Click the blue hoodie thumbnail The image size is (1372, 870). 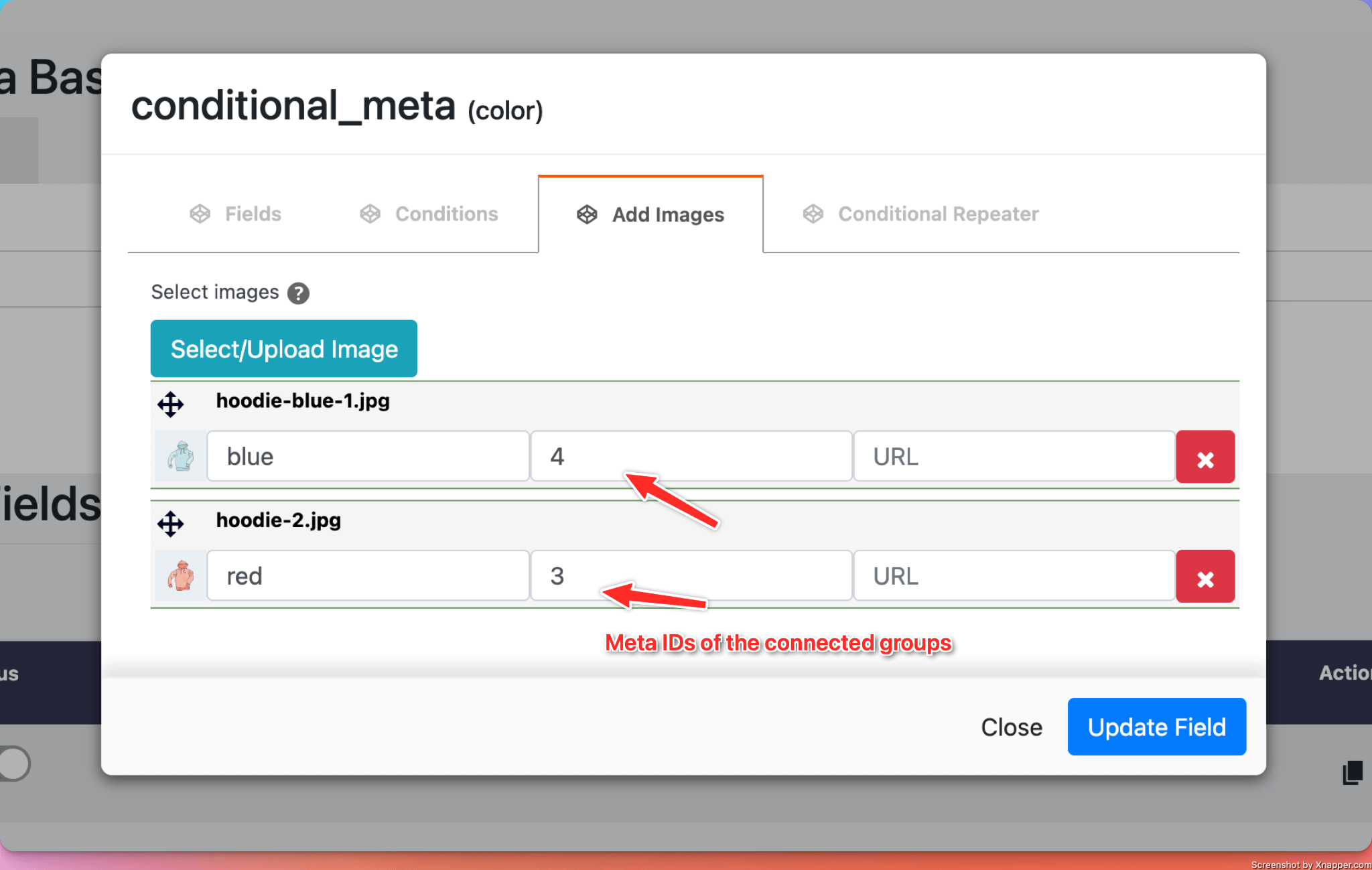coord(180,457)
